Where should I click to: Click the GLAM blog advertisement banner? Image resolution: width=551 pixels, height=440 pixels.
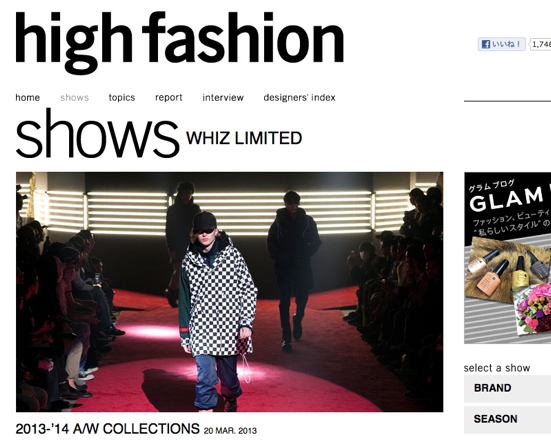507,258
